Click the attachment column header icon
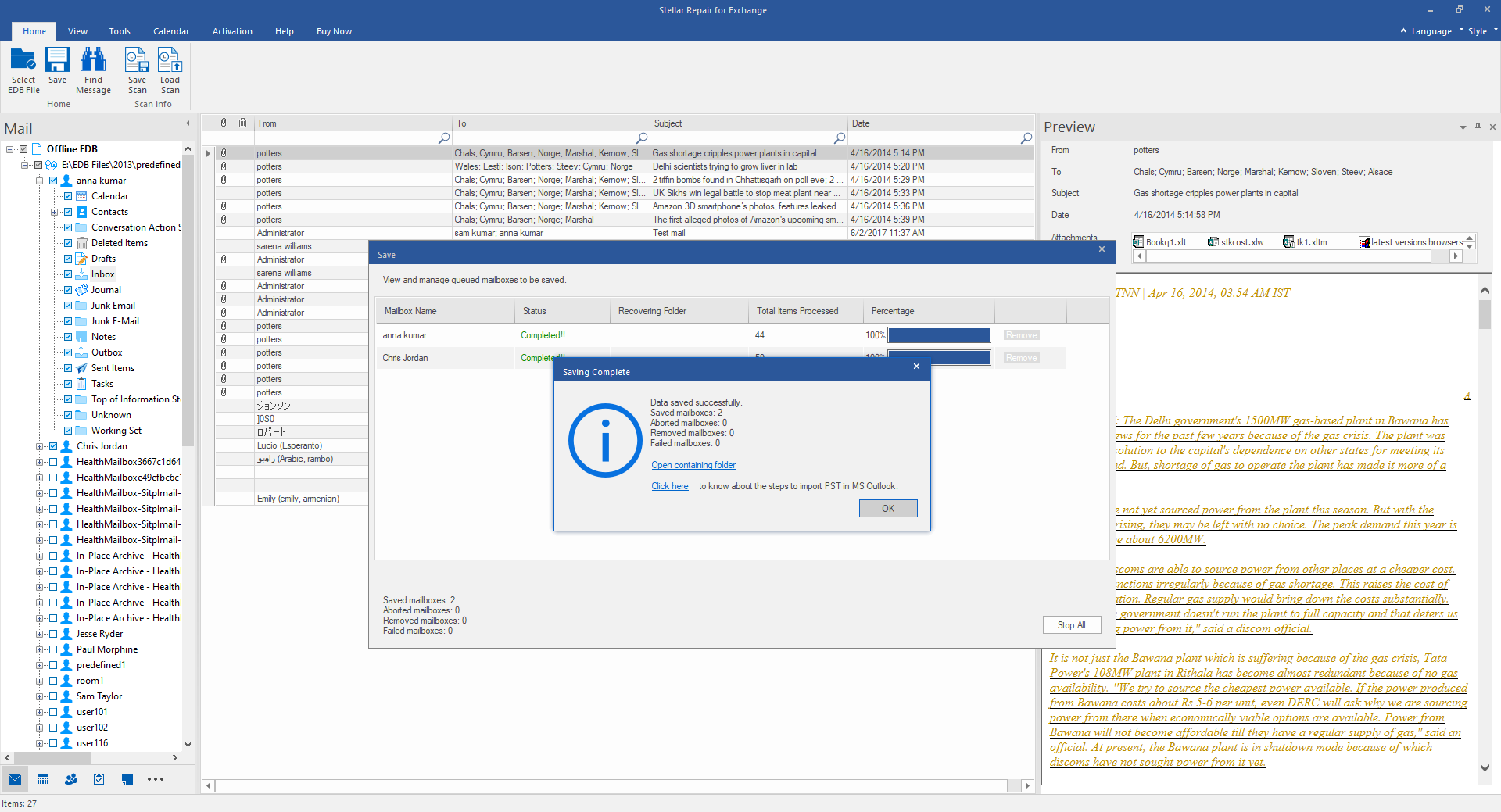Screen dimensions: 1501x812 (224, 123)
